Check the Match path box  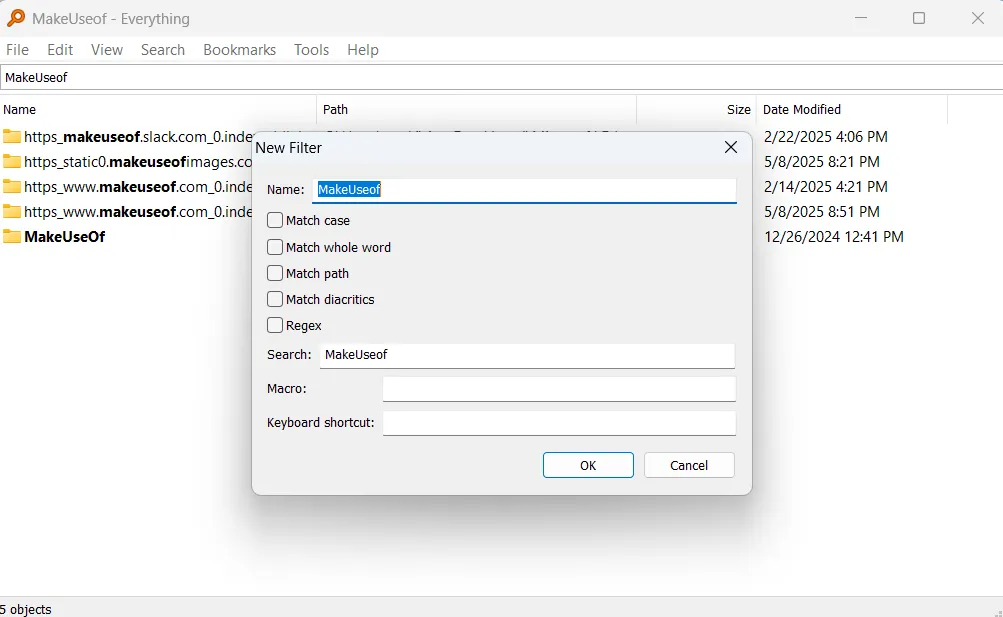pos(275,273)
